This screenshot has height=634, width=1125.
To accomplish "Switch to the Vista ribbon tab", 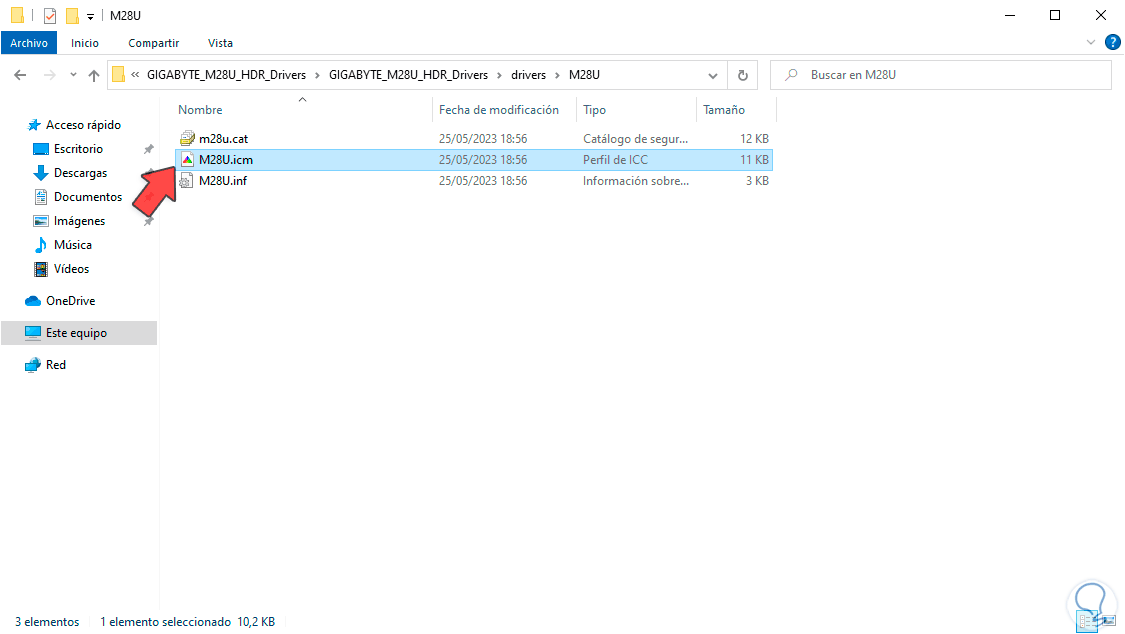I will [220, 43].
